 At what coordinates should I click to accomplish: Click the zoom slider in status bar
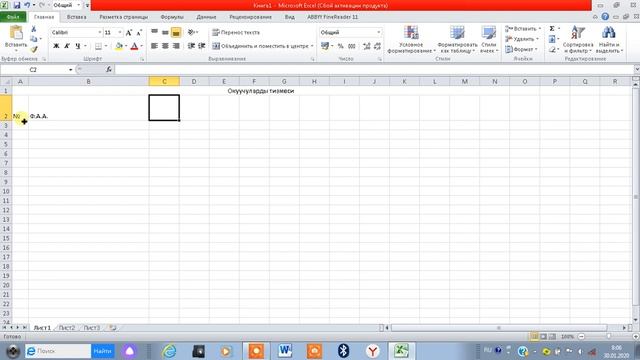608,337
